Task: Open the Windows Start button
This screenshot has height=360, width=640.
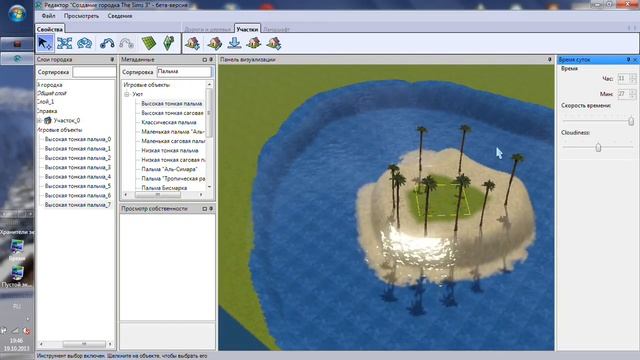Action: tap(17, 13)
